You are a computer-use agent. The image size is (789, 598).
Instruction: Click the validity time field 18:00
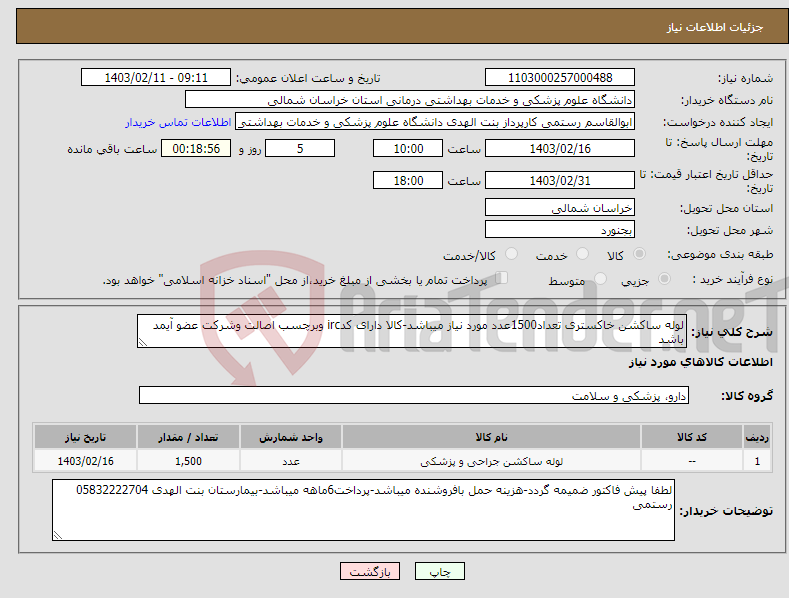coord(408,180)
